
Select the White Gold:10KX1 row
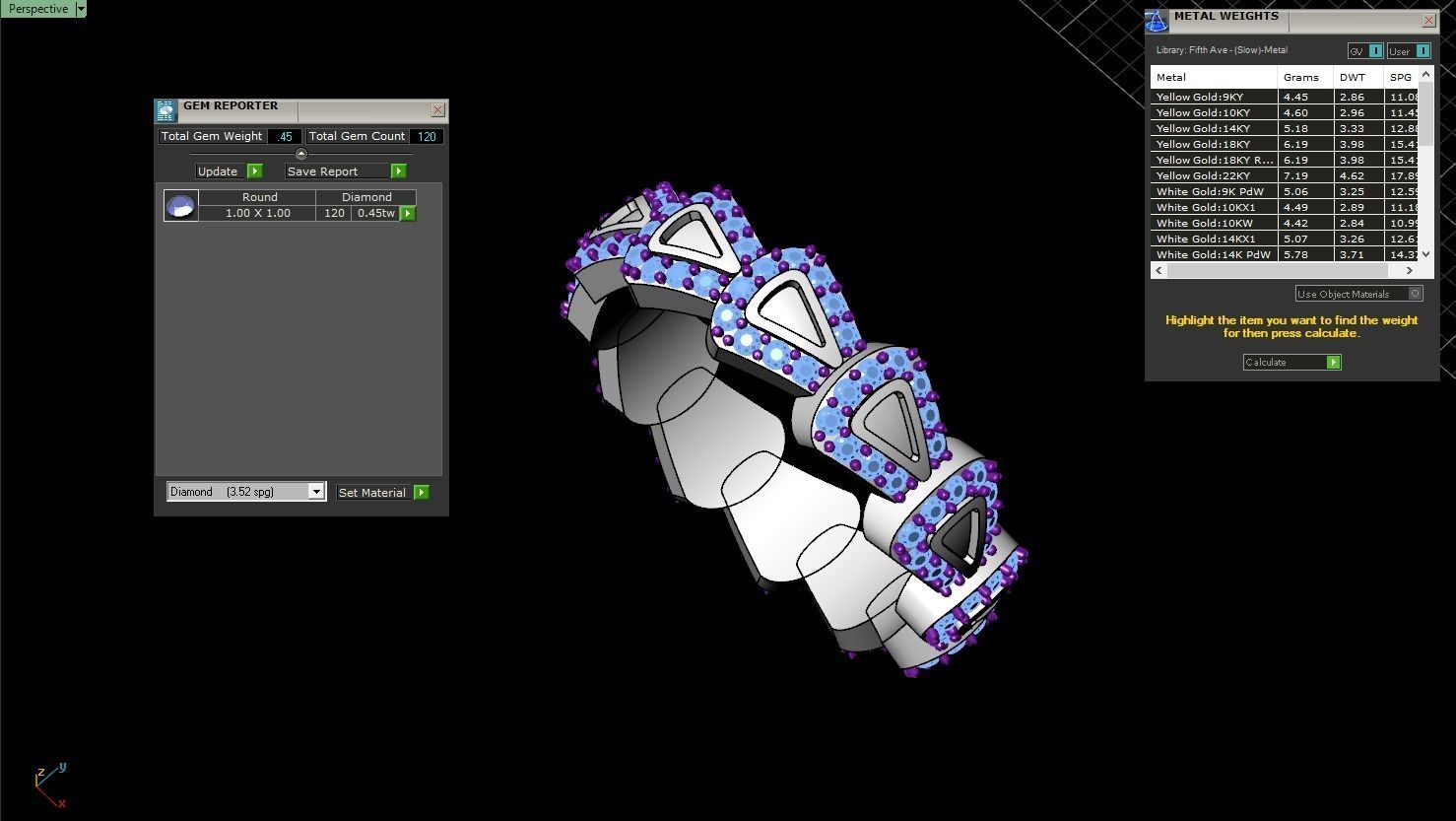[x=1285, y=207]
